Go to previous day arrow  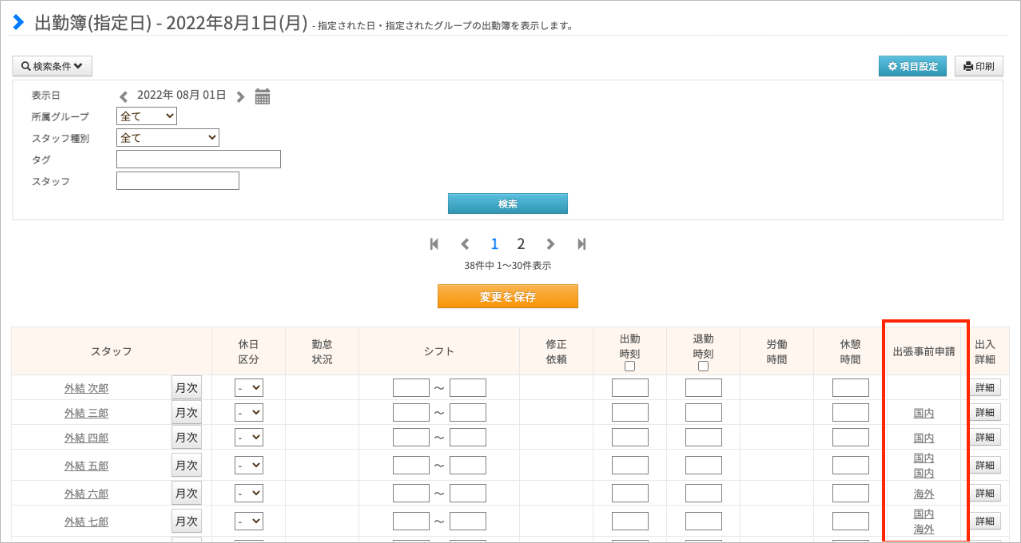(x=123, y=97)
